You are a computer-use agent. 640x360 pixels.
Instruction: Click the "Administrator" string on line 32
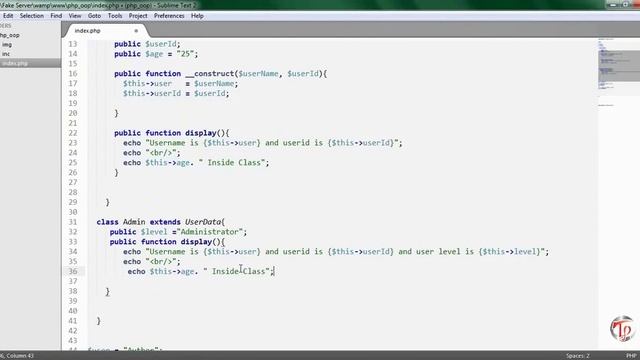coord(209,232)
